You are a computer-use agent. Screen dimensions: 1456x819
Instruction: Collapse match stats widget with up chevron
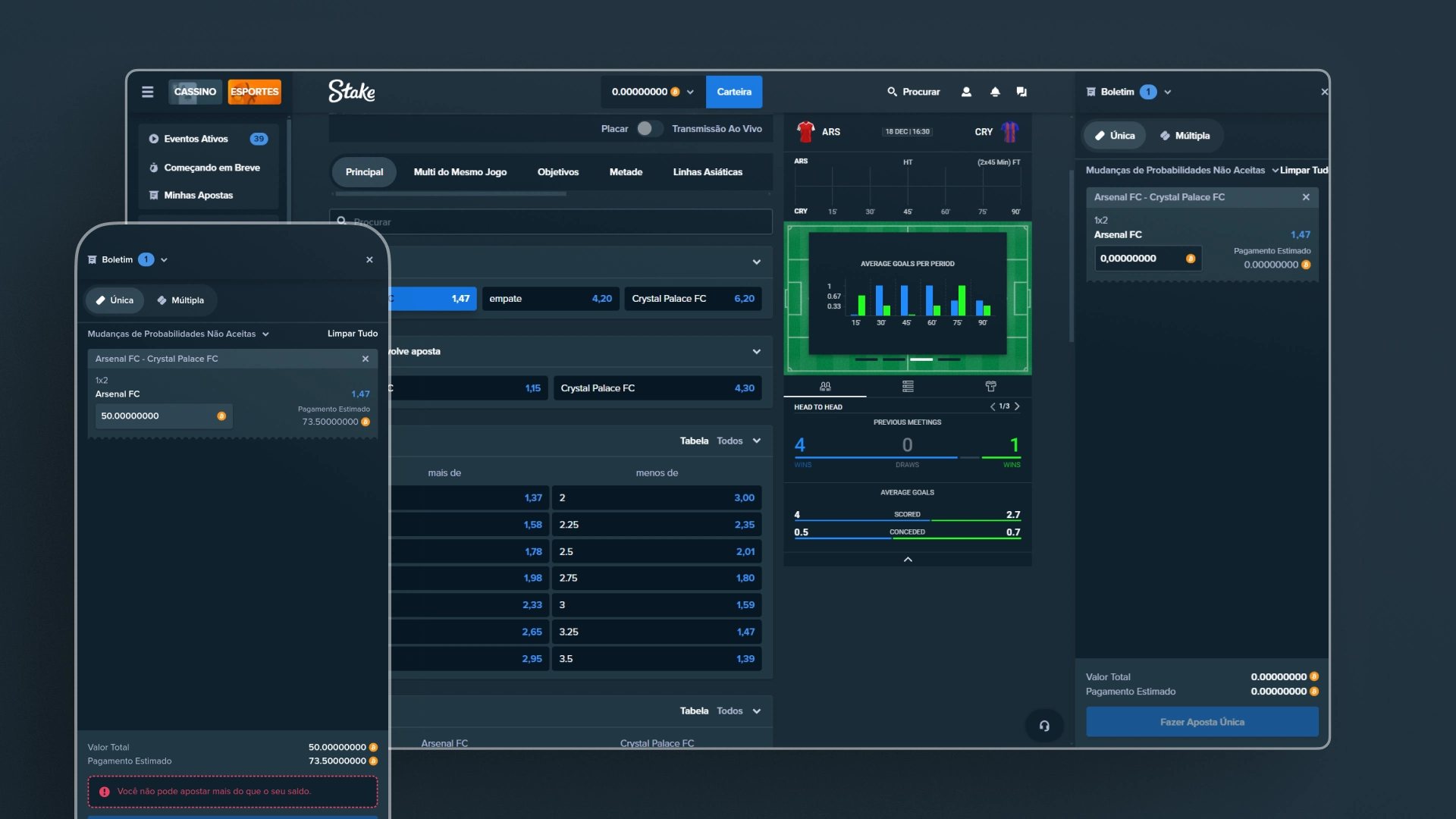pos(908,559)
